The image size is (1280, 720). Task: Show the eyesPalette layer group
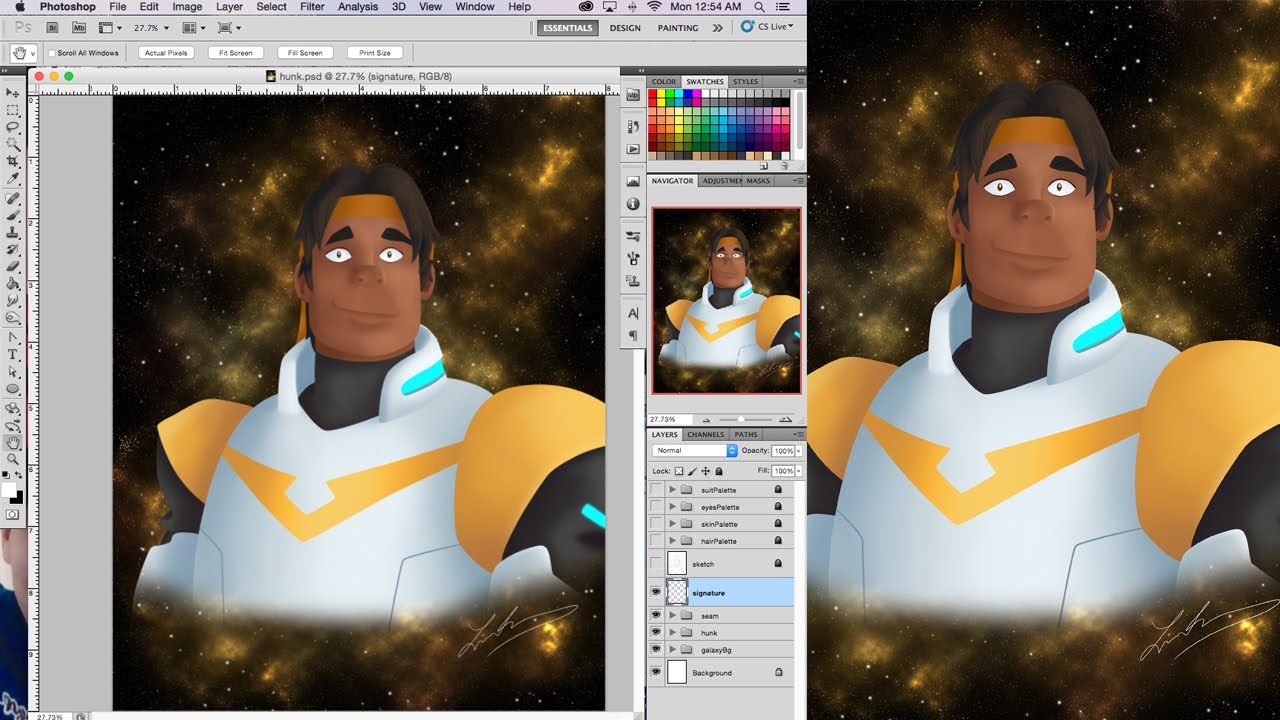(656, 507)
